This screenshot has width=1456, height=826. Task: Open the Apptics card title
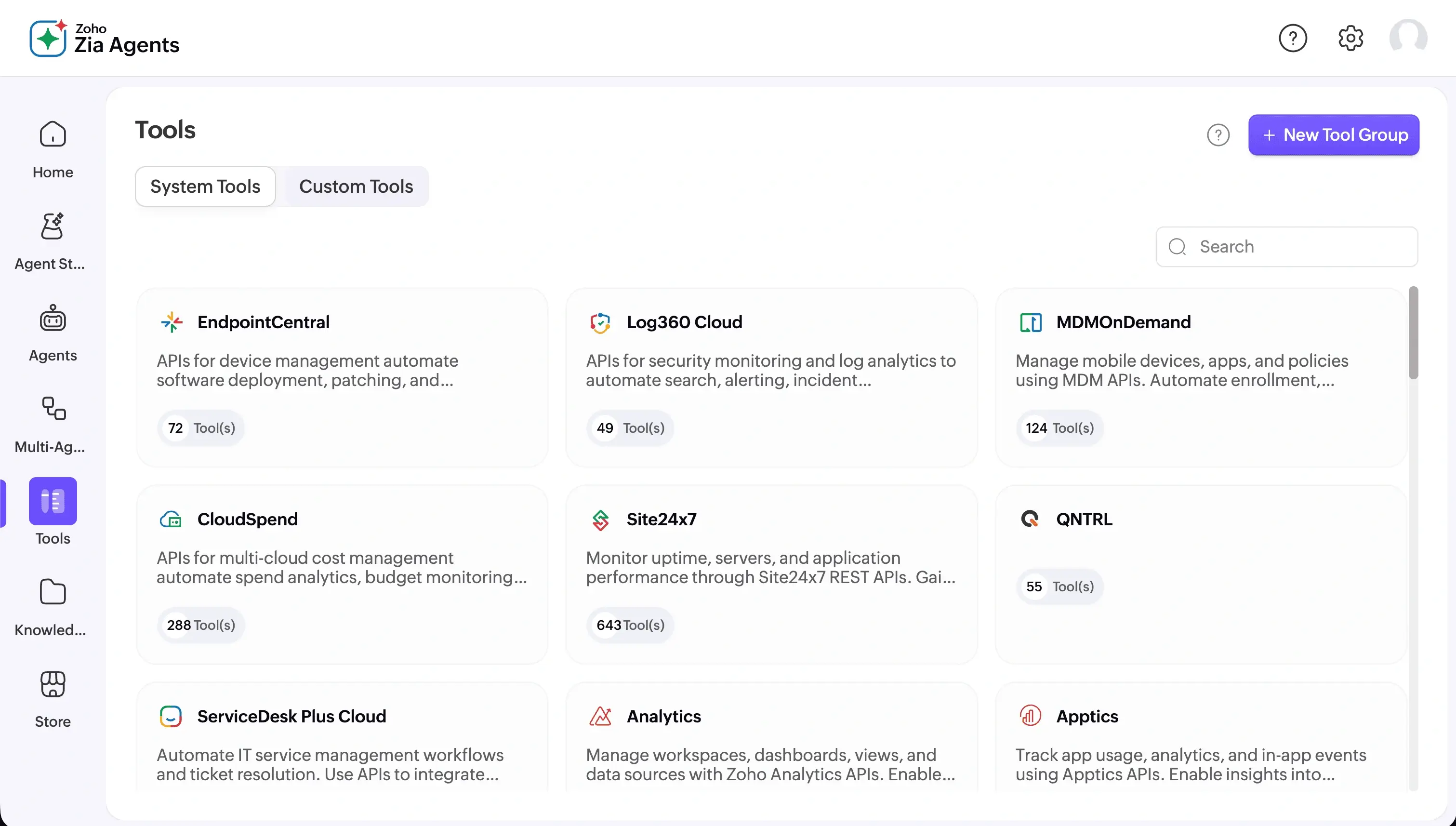[x=1087, y=716]
